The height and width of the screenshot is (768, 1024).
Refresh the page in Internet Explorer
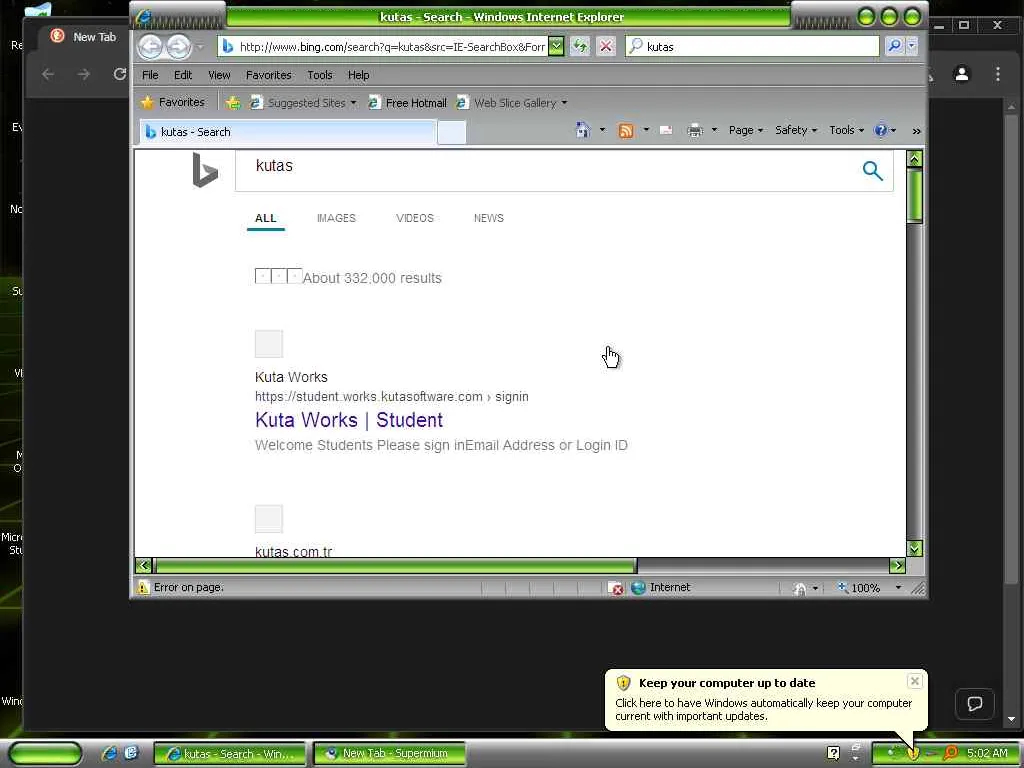tap(580, 46)
